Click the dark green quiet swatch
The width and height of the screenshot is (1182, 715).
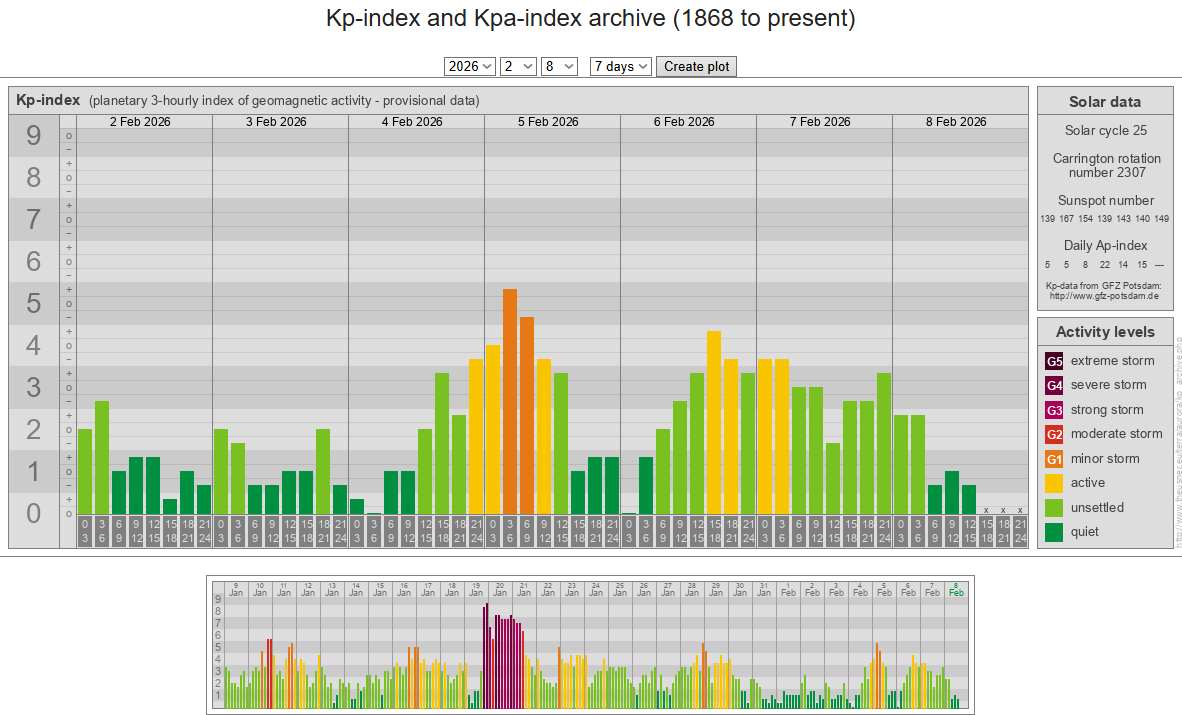click(1054, 532)
